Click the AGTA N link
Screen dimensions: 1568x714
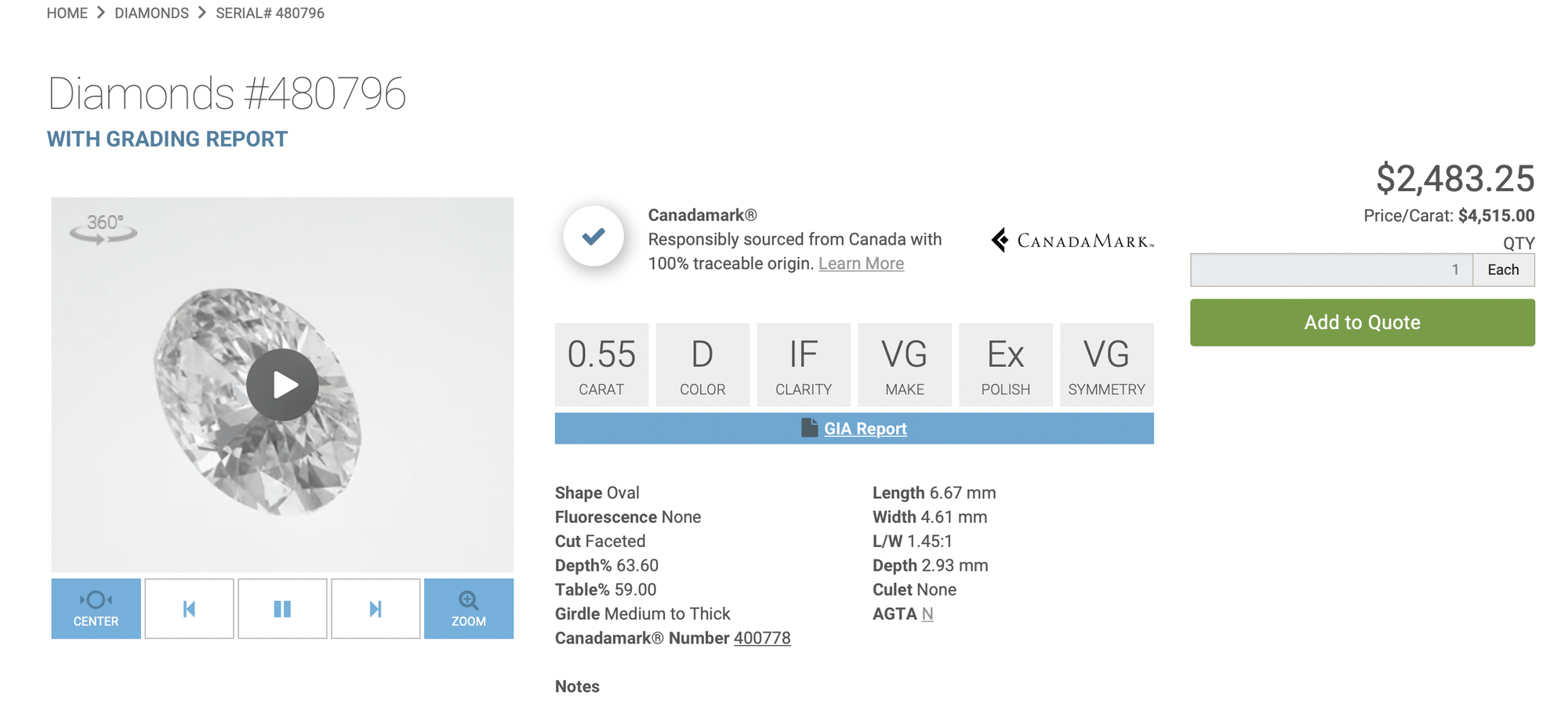(x=927, y=614)
